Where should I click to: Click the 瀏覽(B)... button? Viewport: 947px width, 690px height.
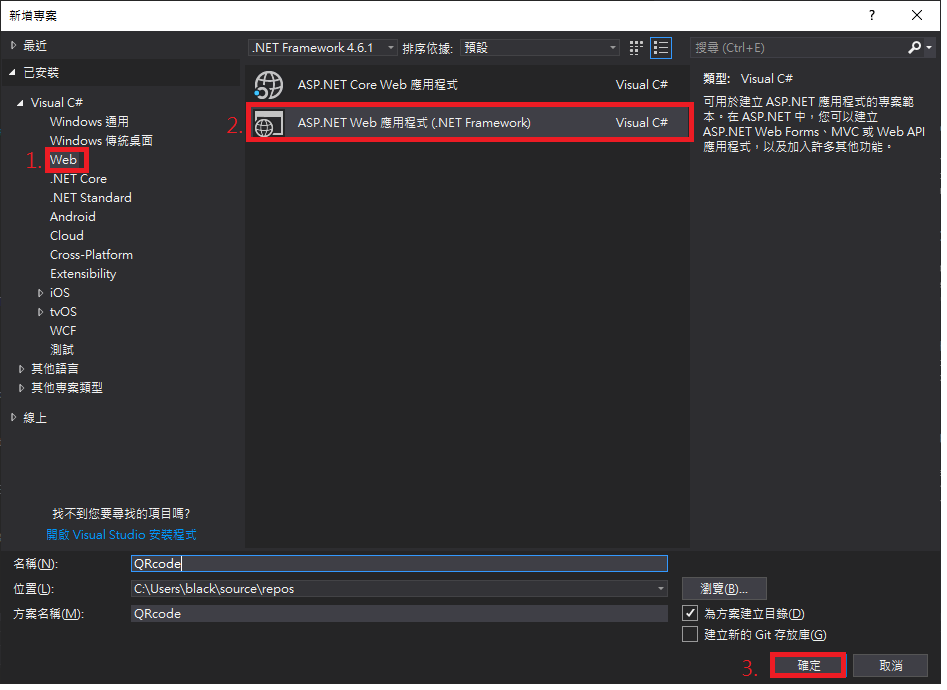(x=724, y=588)
